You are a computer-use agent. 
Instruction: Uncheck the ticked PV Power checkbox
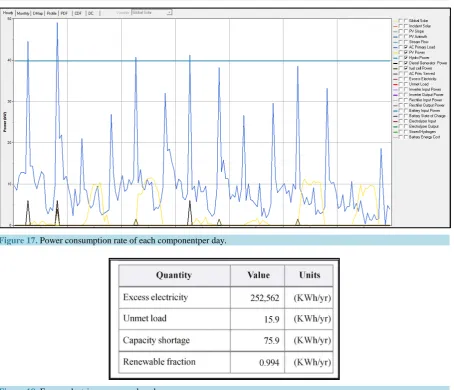click(406, 52)
